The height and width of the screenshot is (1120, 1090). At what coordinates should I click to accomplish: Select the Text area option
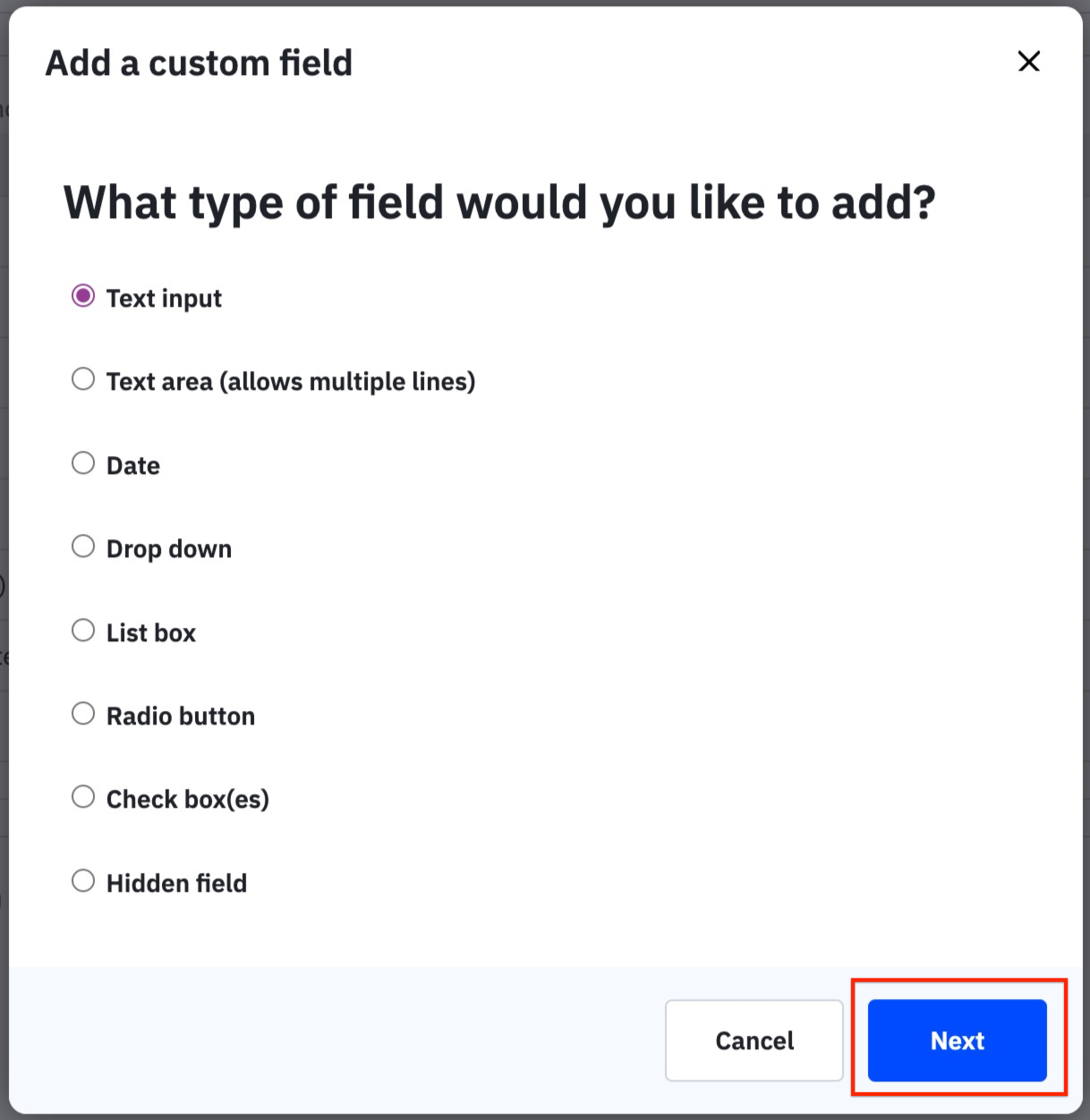pyautogui.click(x=83, y=378)
